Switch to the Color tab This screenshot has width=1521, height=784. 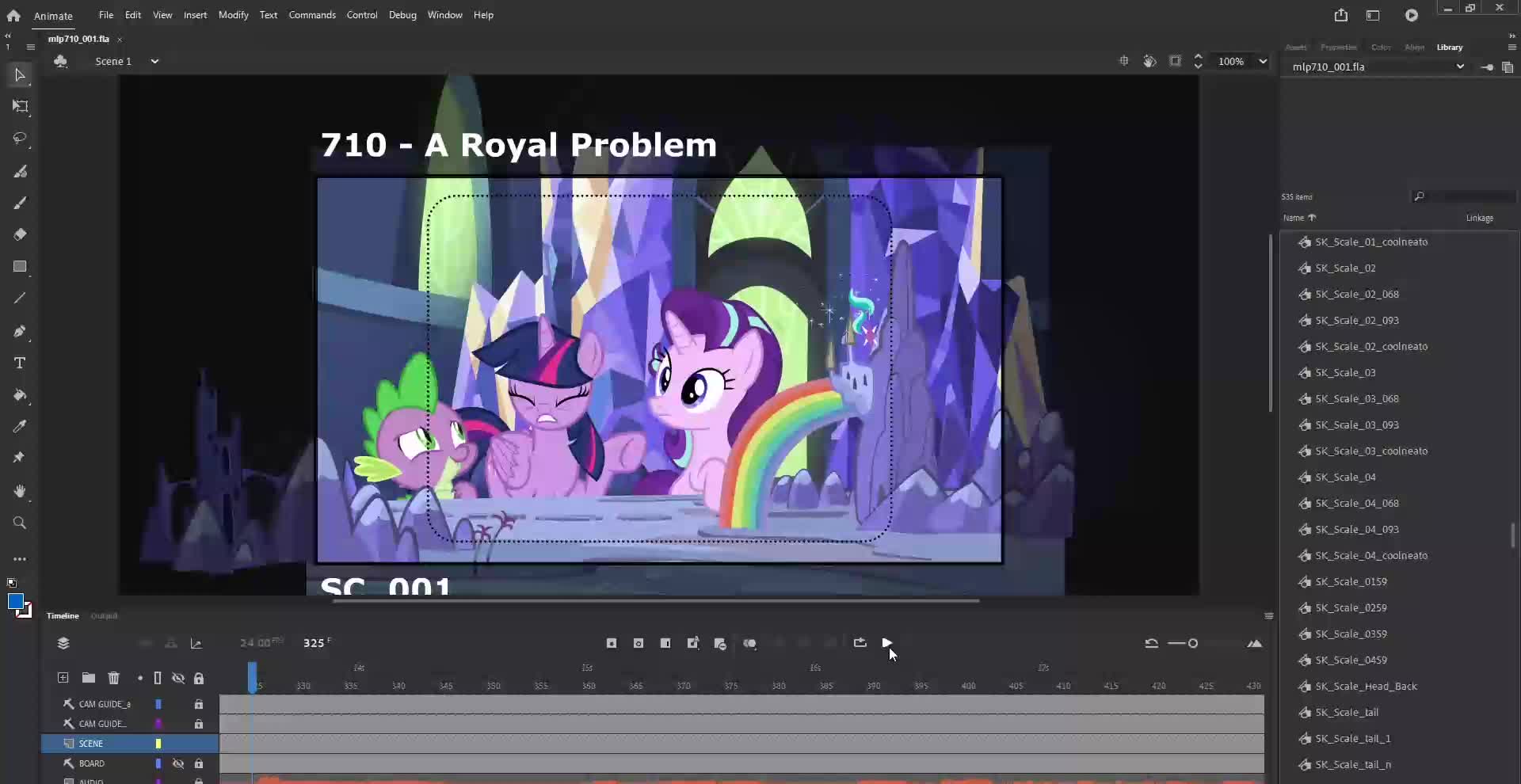(1381, 47)
